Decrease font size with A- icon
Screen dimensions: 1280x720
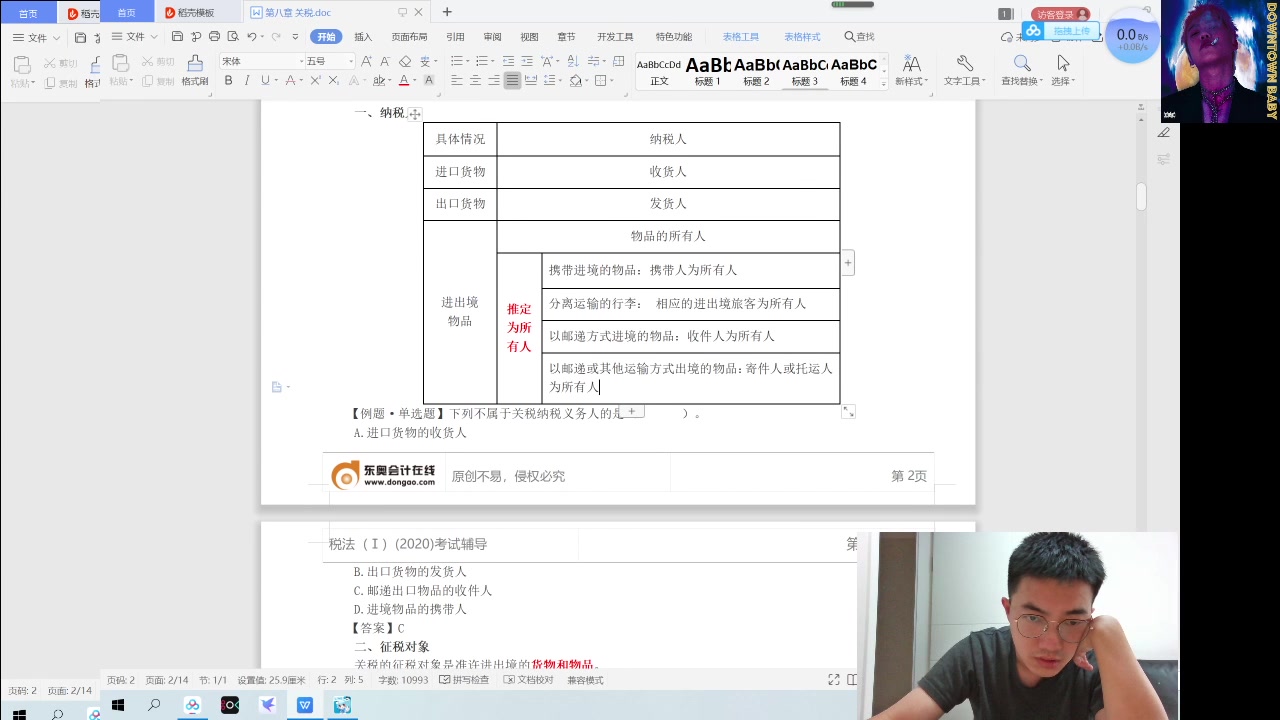coord(385,61)
